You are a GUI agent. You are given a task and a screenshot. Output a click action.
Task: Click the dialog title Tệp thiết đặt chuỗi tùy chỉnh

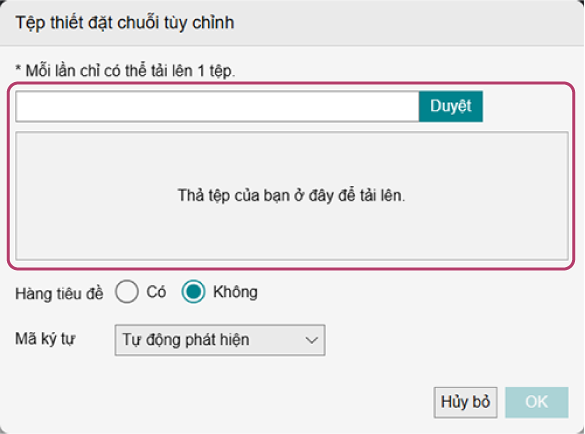click(x=125, y=23)
